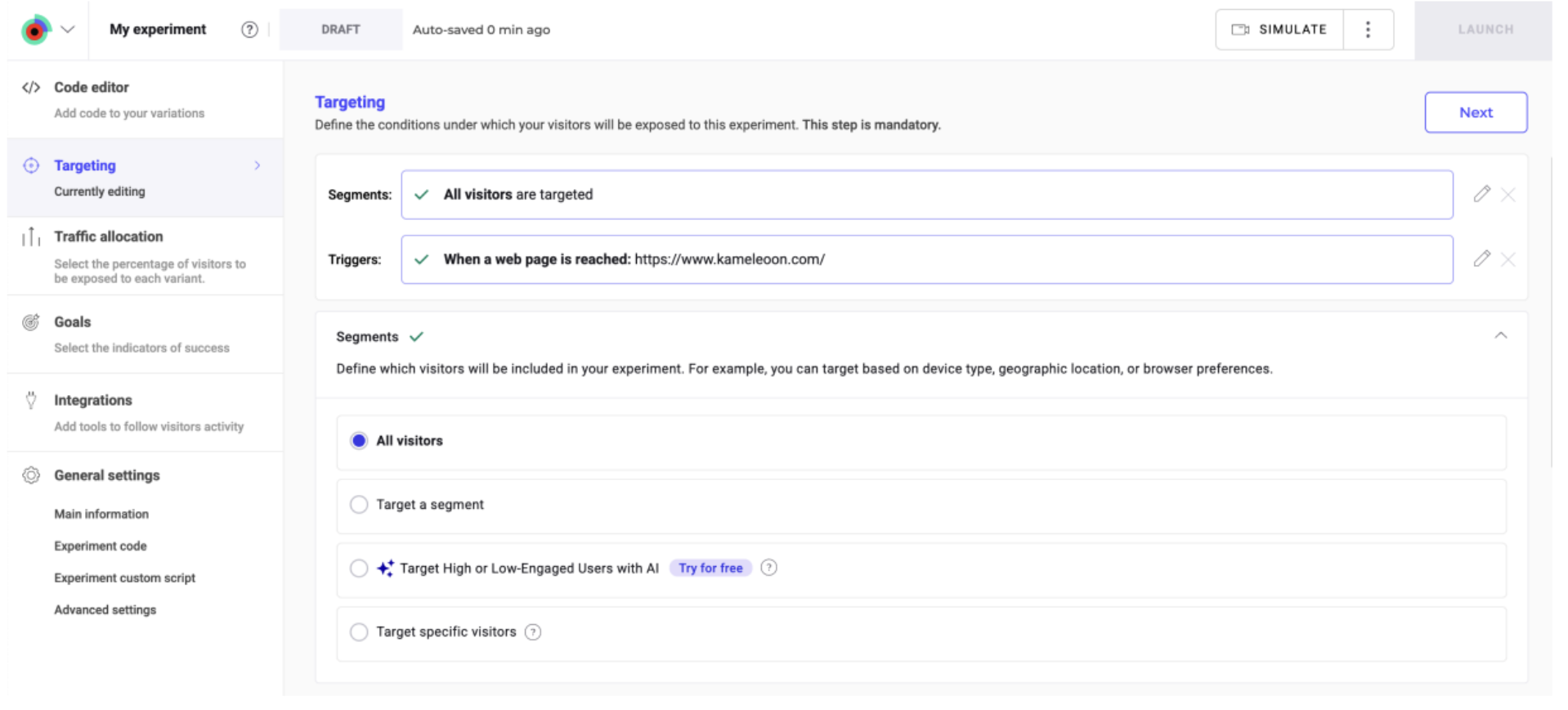The width and height of the screenshot is (1568, 710).
Task: Collapse the Segments panel chevron
Action: pyautogui.click(x=1501, y=335)
